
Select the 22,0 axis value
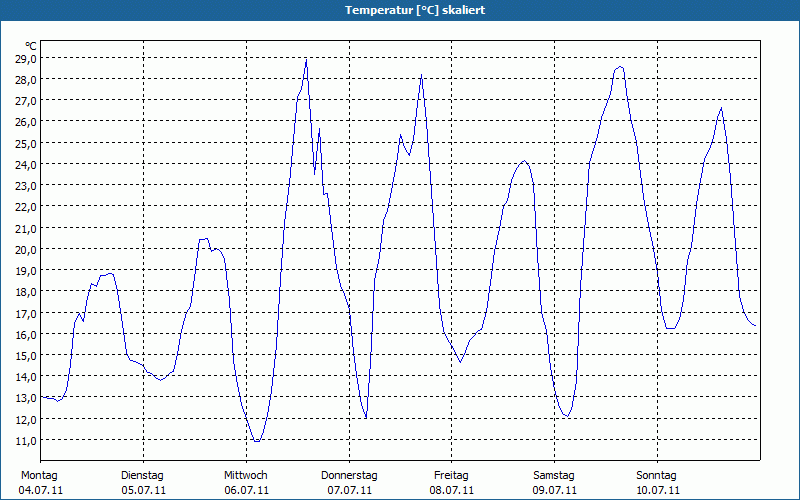point(26,207)
